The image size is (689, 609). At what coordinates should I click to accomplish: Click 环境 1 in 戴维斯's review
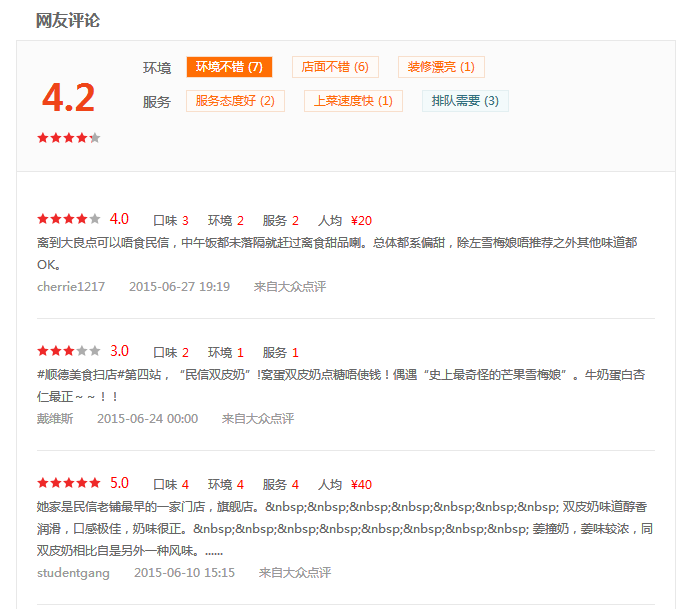[x=226, y=352]
